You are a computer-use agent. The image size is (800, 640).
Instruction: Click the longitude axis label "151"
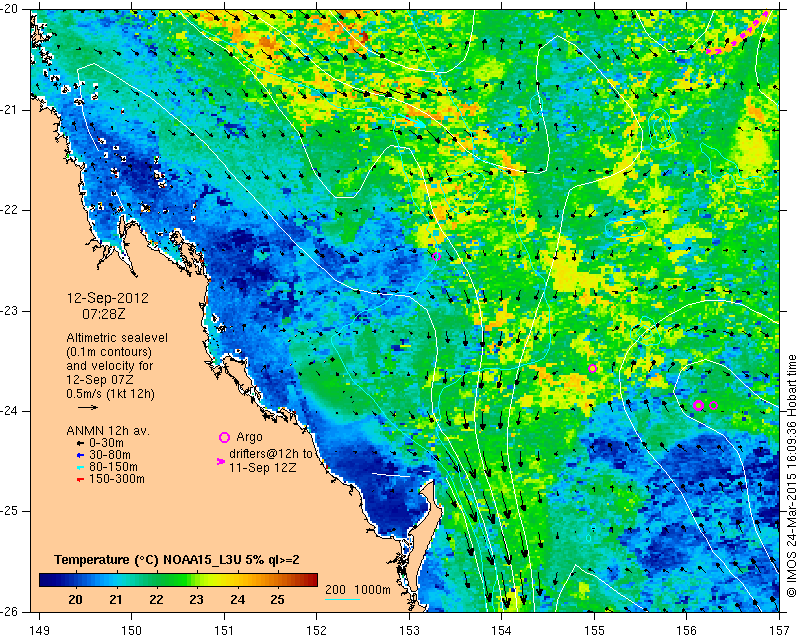pos(224,631)
